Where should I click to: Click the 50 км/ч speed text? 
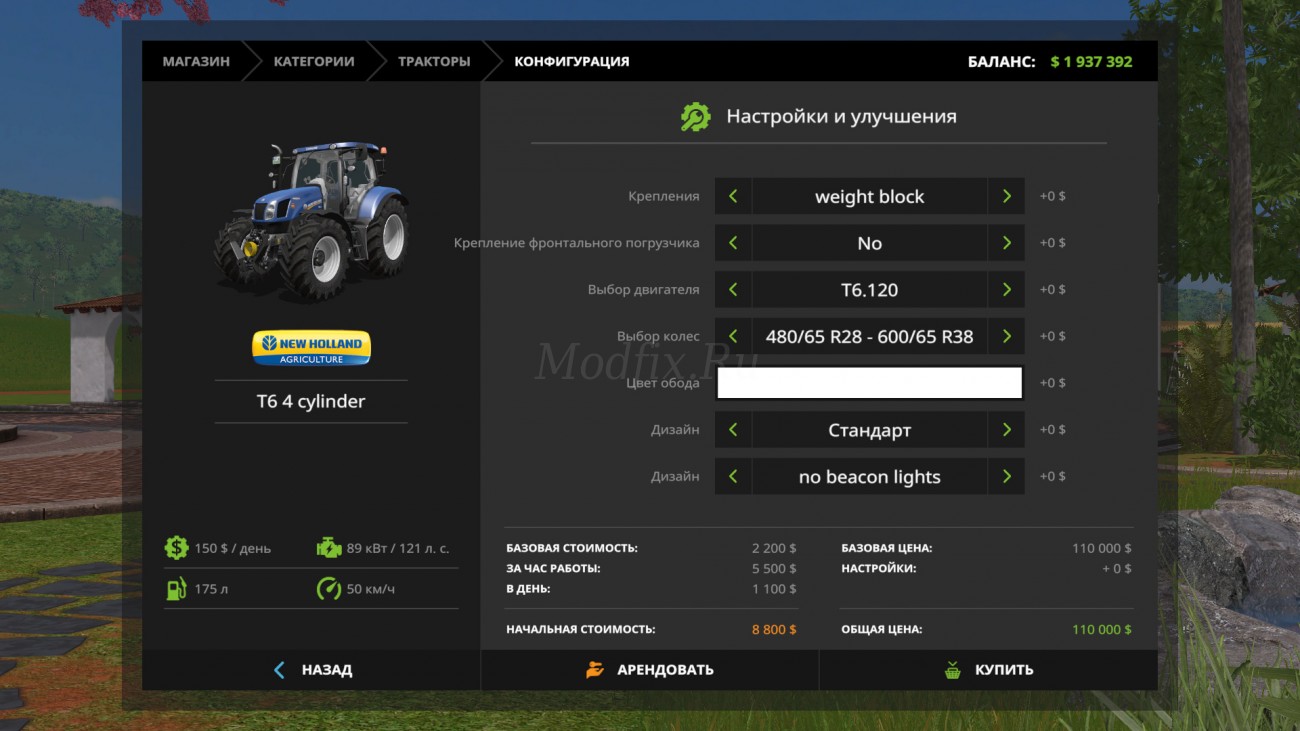(x=370, y=589)
